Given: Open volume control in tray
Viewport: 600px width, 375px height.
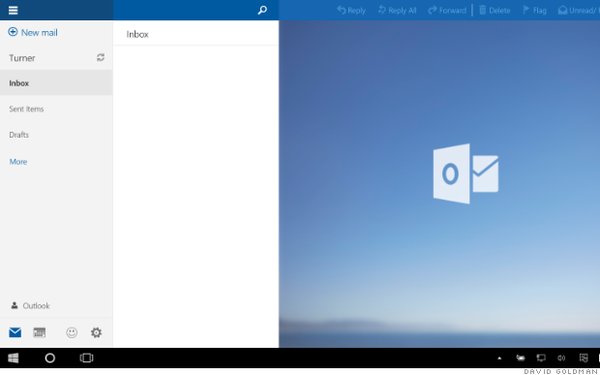Looking at the screenshot, I should click(561, 358).
